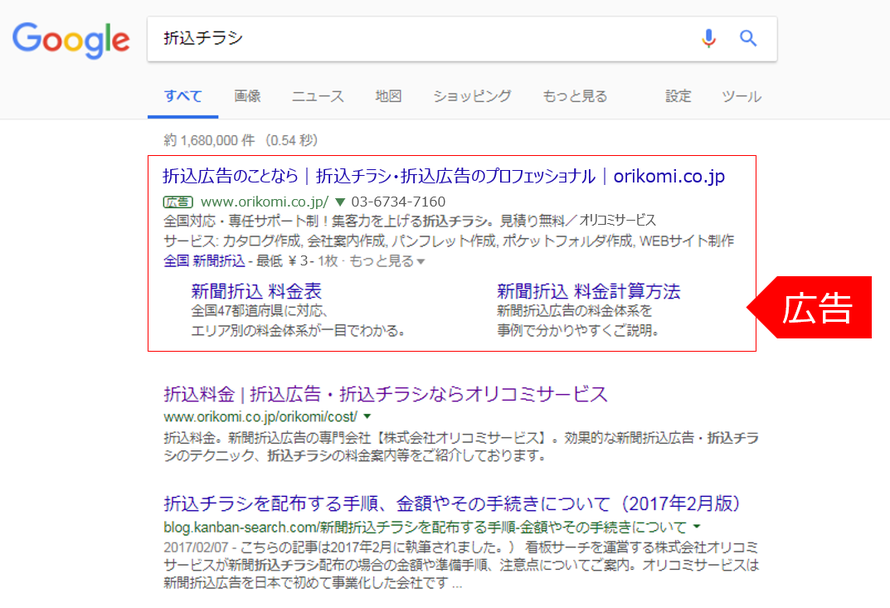Click the snippet starting 2017/02/07
The height and width of the screenshot is (608, 890).
[461, 565]
